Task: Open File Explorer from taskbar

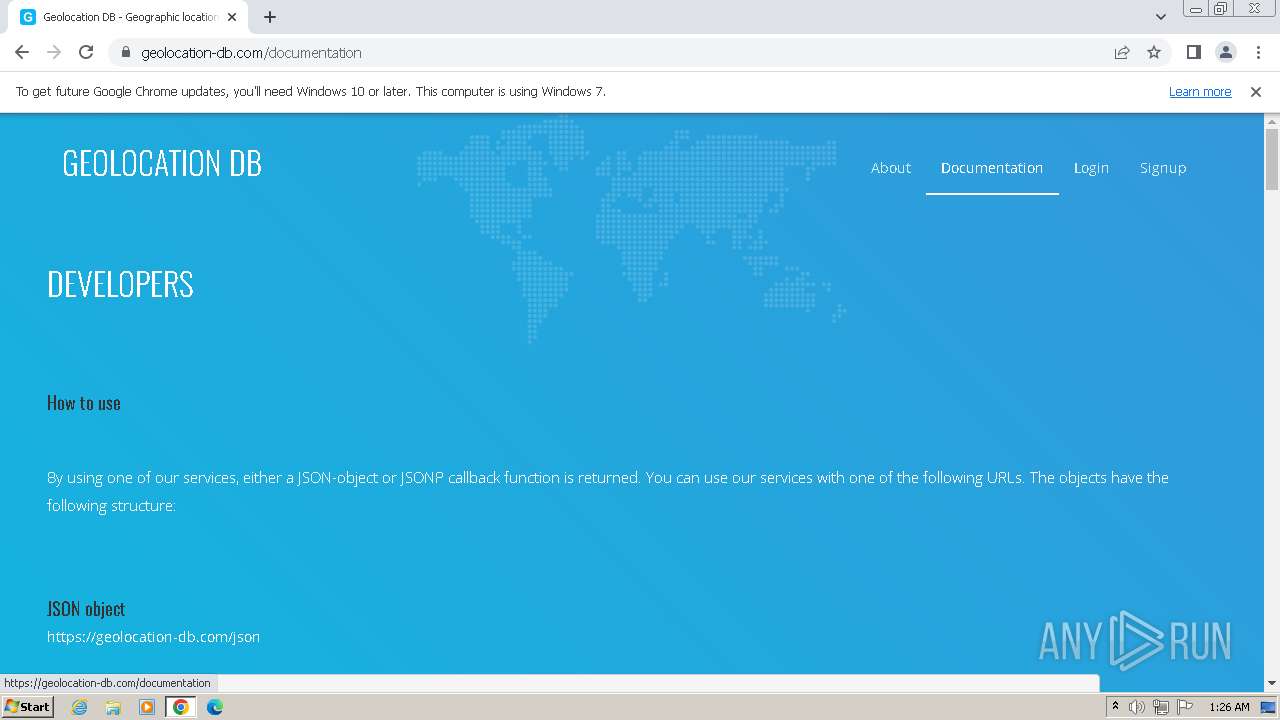Action: pos(113,707)
